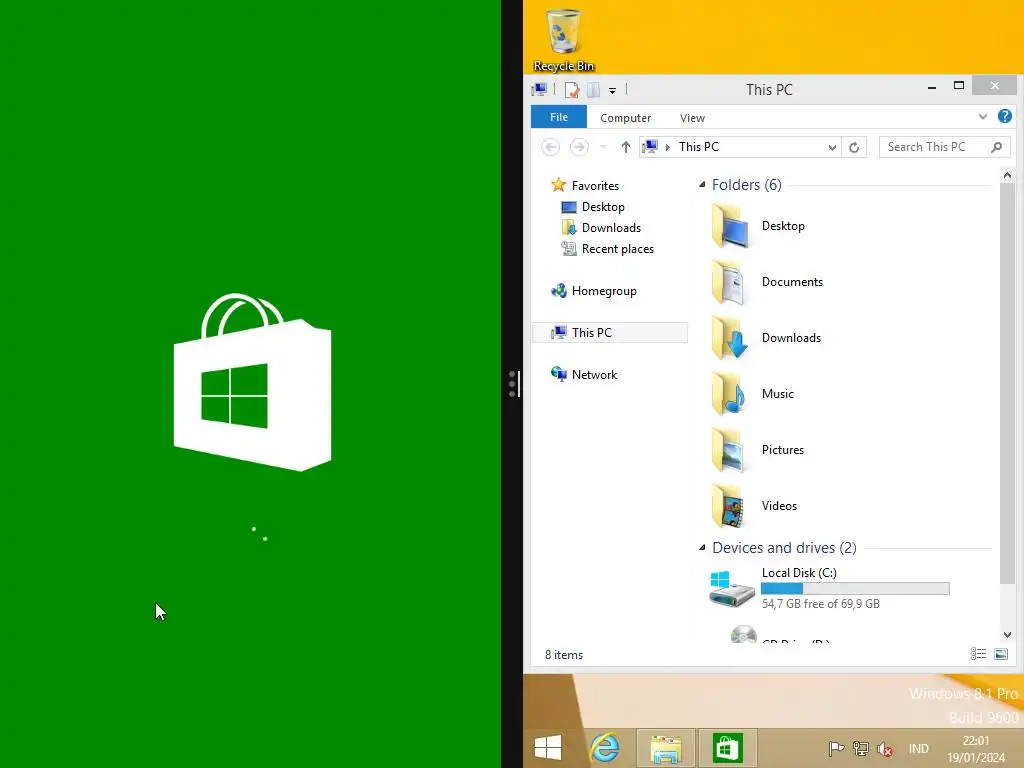Viewport: 1024px width, 768px height.
Task: Click File Explorer taskbar icon
Action: coord(665,748)
